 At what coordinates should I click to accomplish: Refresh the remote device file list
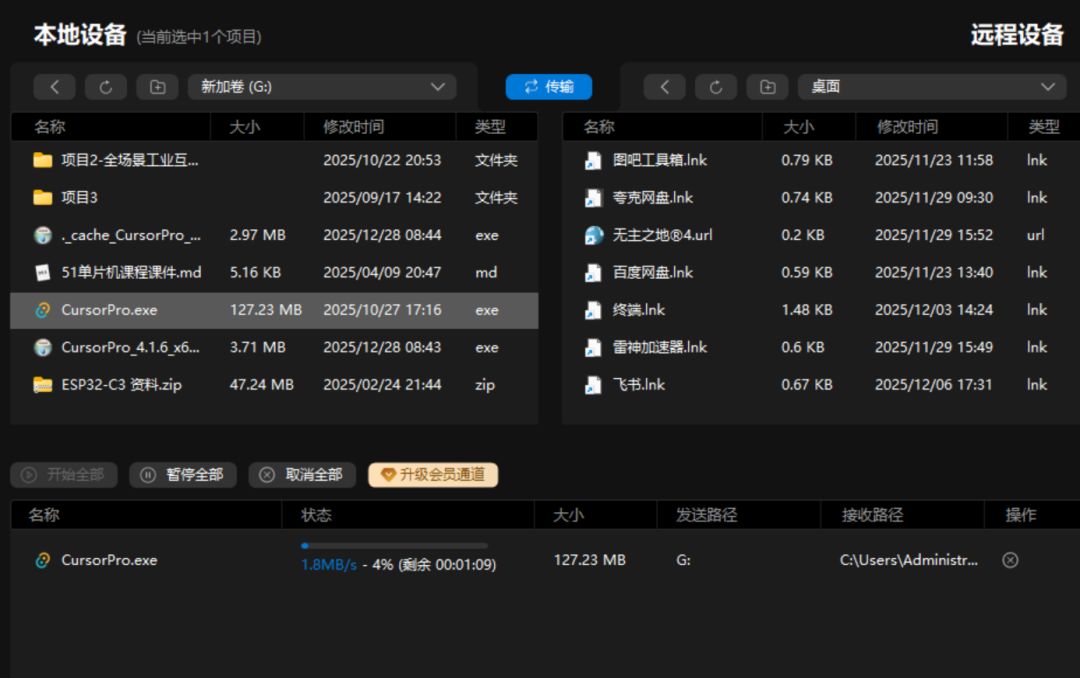click(716, 87)
